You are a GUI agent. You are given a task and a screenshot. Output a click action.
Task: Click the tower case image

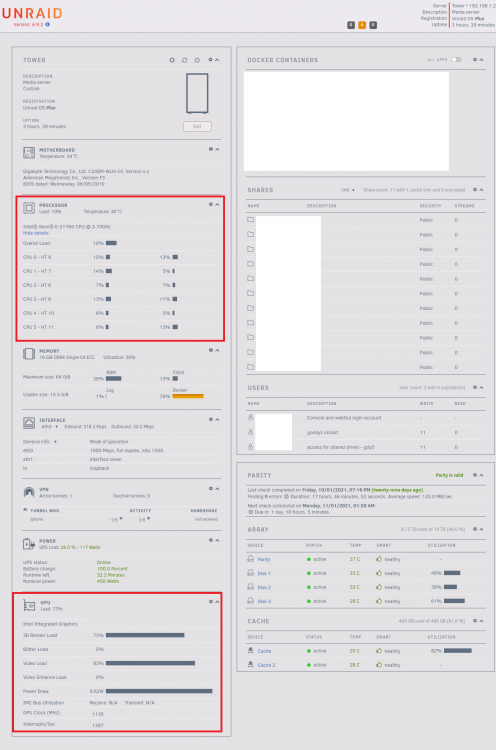pos(197,93)
